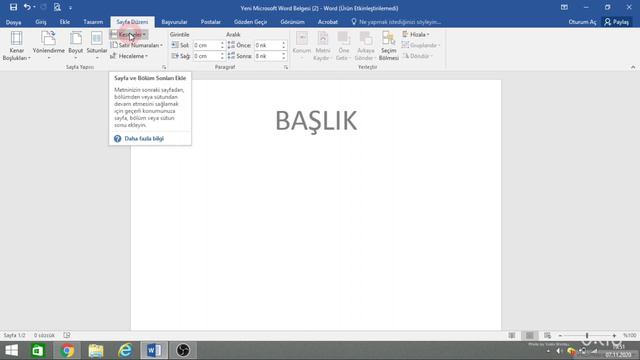Screen dimensions: 640x360
Task: Open the Görünüm tab
Action: (292, 22)
